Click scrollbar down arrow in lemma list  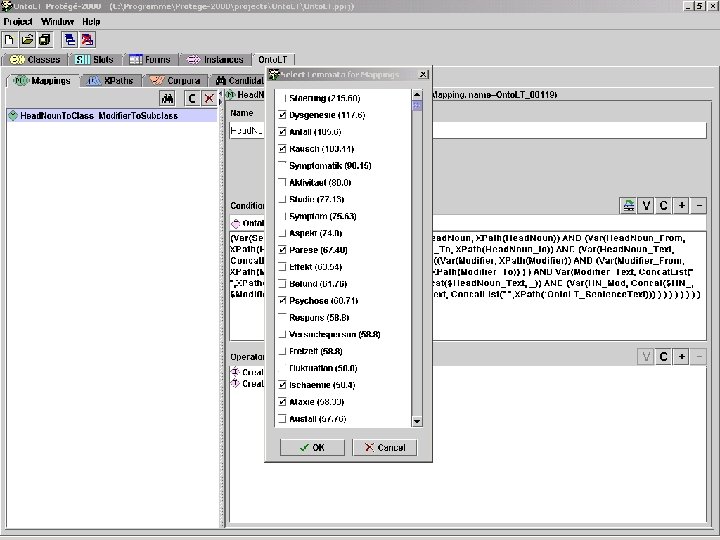pos(417,421)
